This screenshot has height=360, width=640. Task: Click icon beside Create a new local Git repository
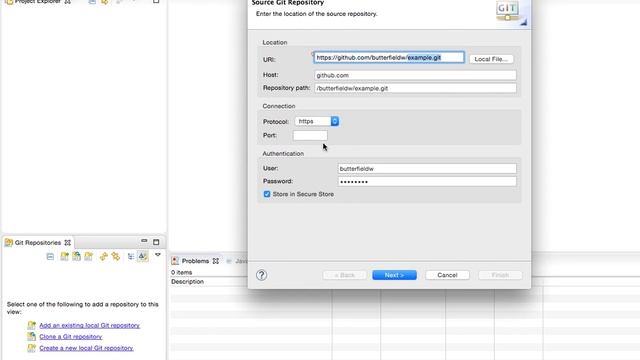click(x=31, y=348)
